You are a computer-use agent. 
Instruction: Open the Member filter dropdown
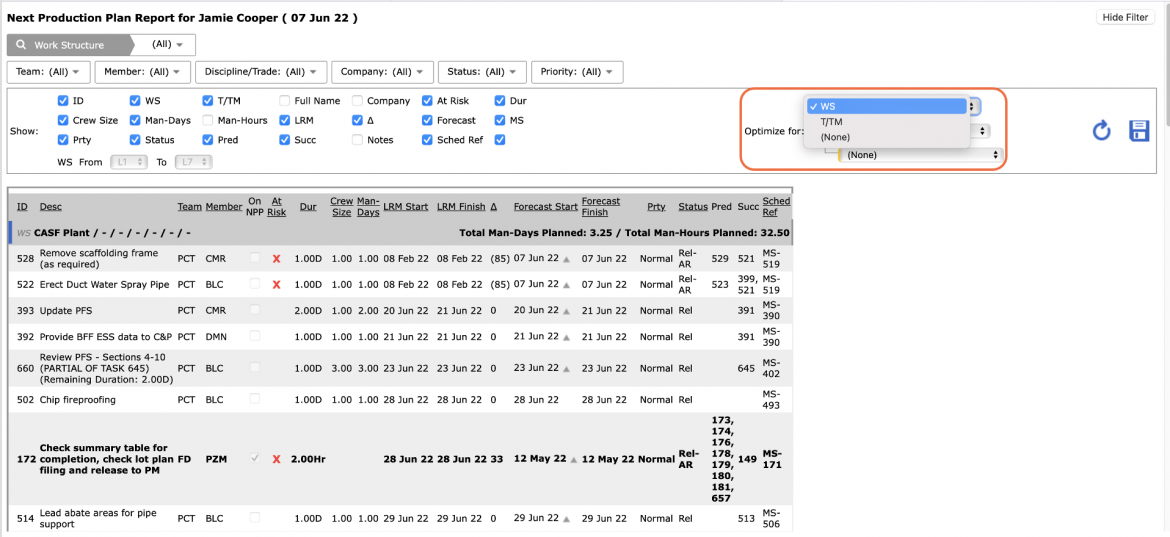pos(142,72)
